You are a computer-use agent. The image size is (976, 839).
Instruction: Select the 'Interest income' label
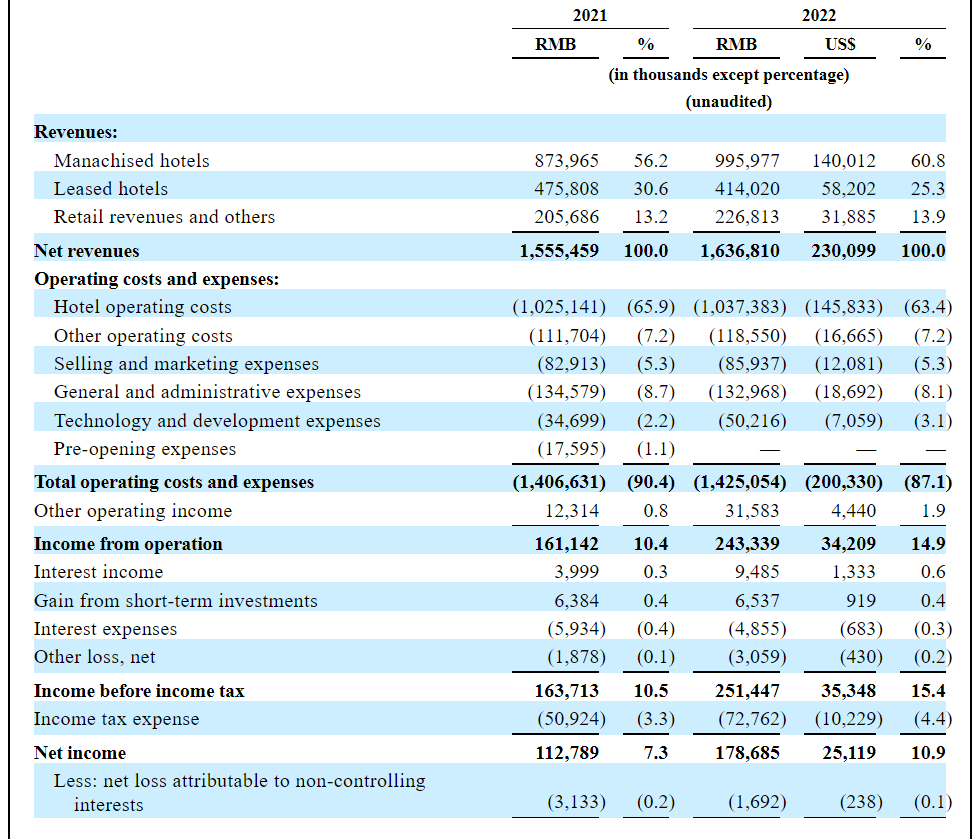point(98,571)
